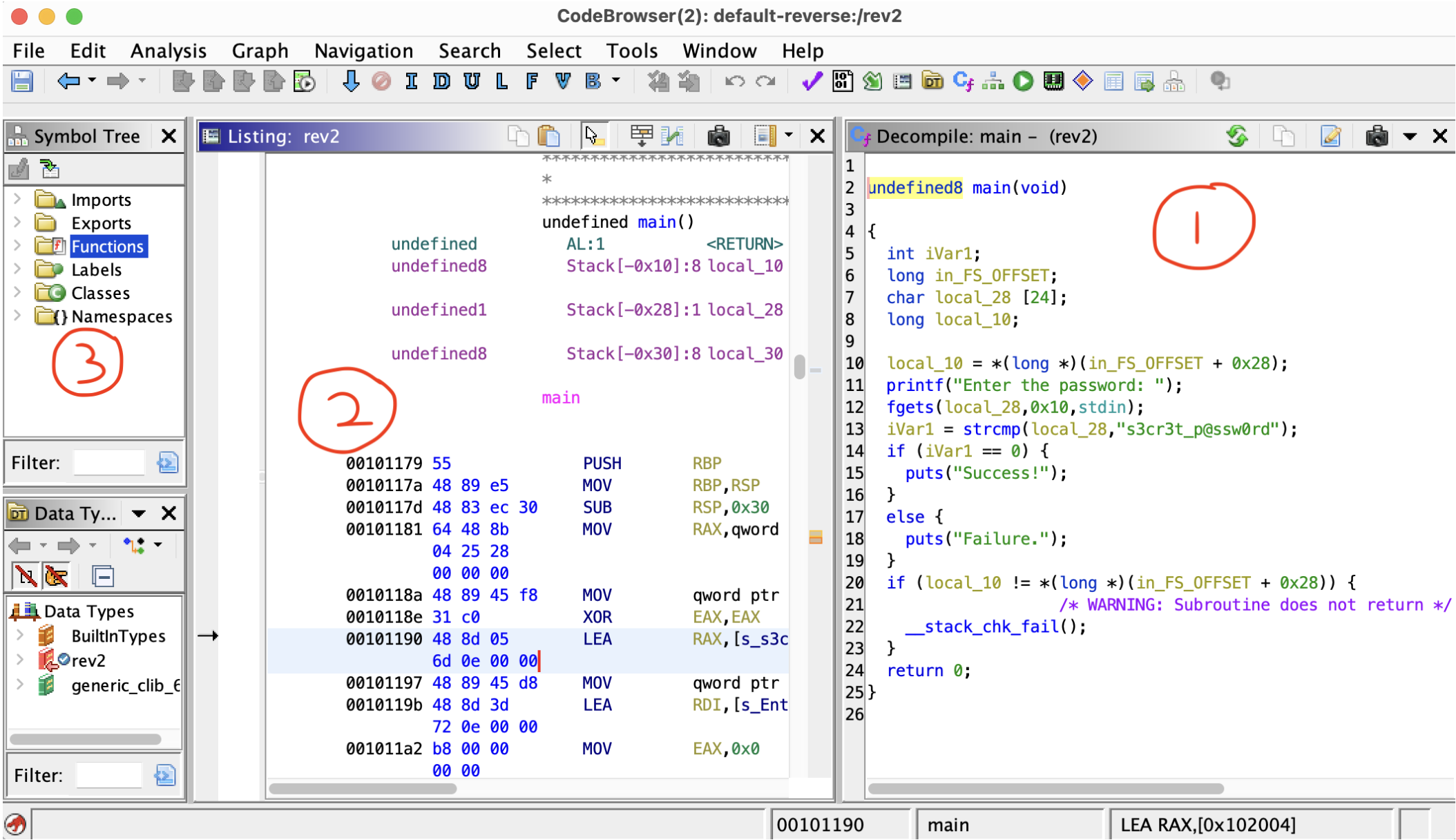Close the Symbol Tree panel
The image size is (1456, 840).
[169, 135]
